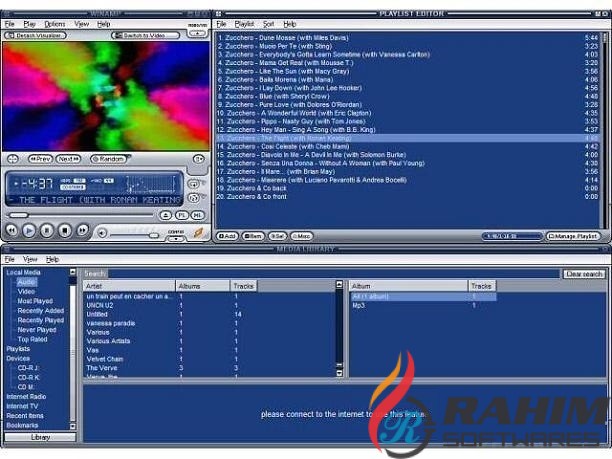Skip ahead with the round next-track button
Viewport: 612px width, 459px height.
click(x=82, y=230)
